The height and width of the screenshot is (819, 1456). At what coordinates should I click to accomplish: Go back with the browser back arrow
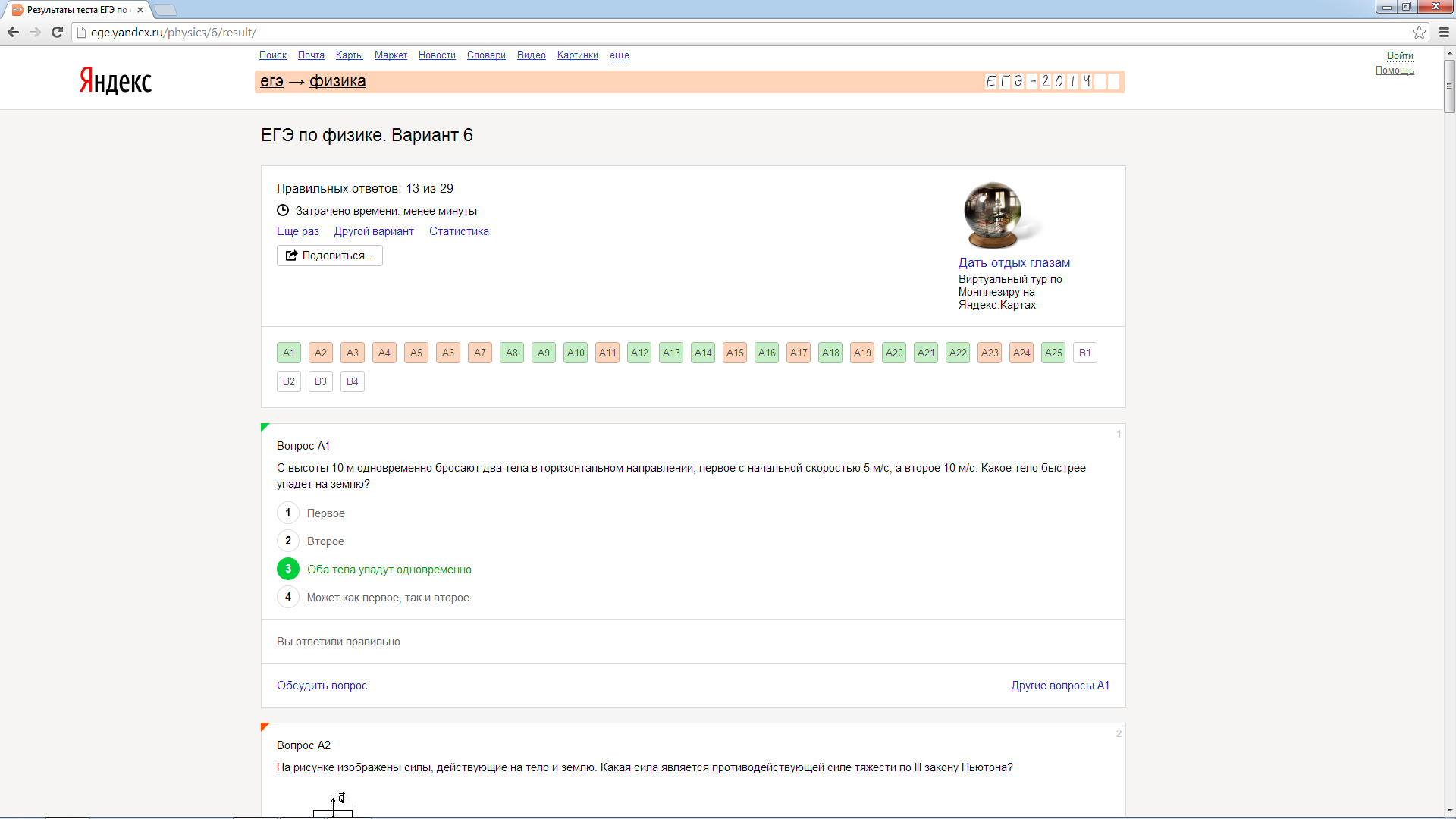(13, 33)
